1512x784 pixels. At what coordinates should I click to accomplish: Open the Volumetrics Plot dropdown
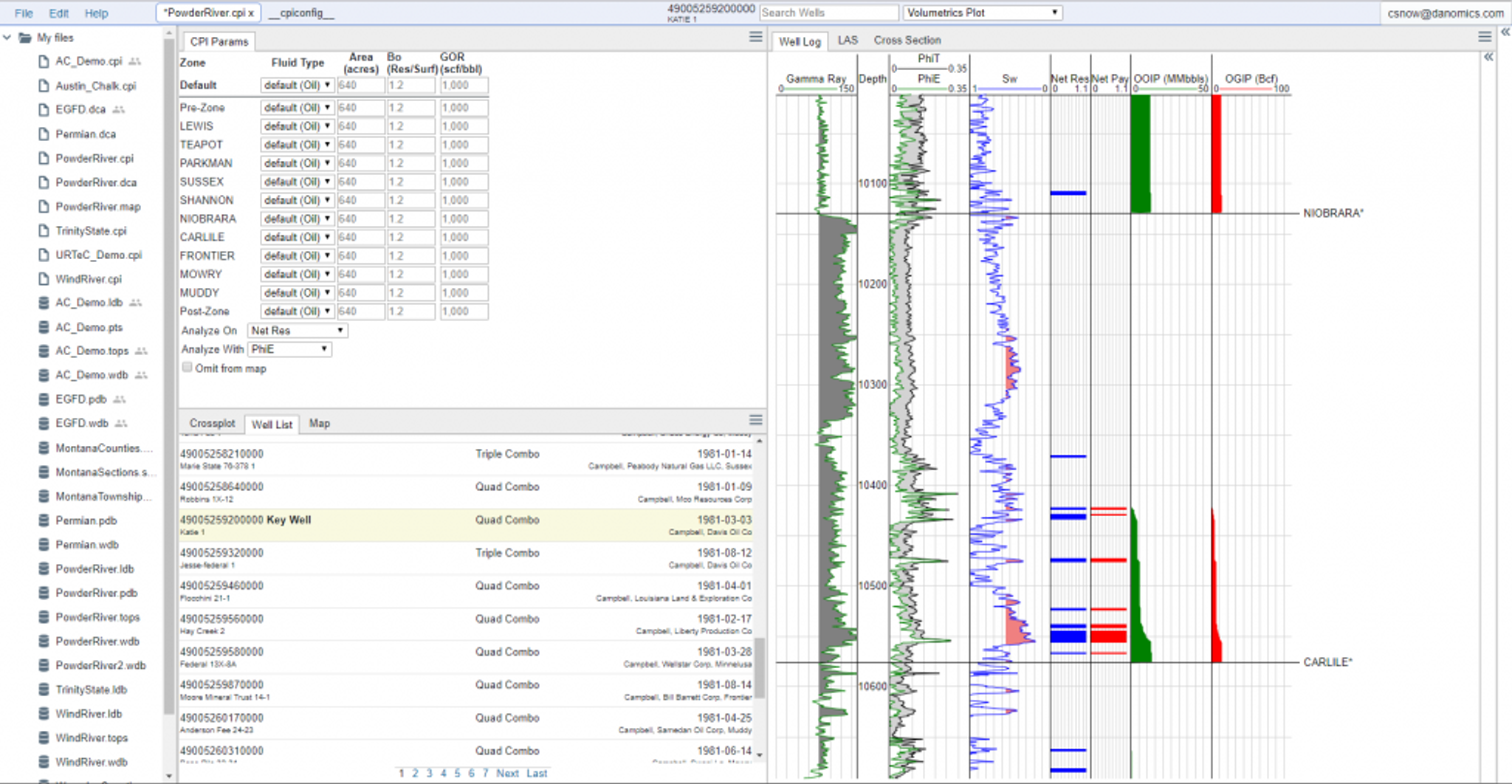[982, 13]
